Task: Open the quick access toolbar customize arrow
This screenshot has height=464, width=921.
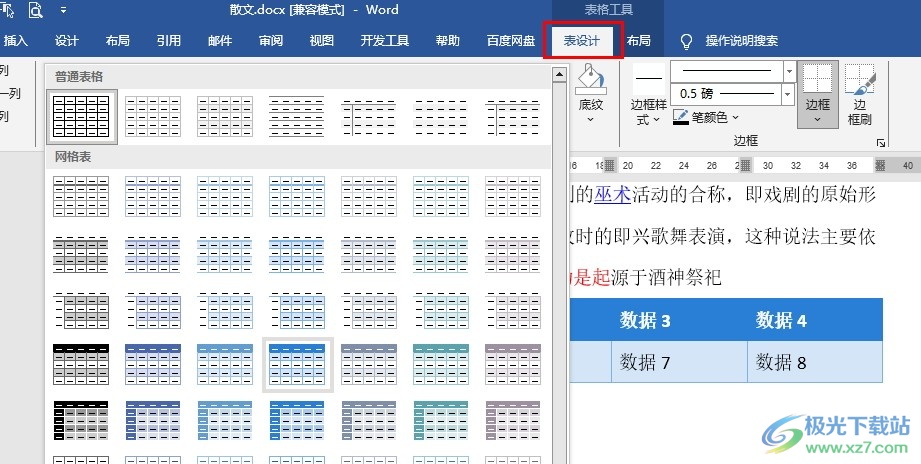Action: (x=63, y=10)
